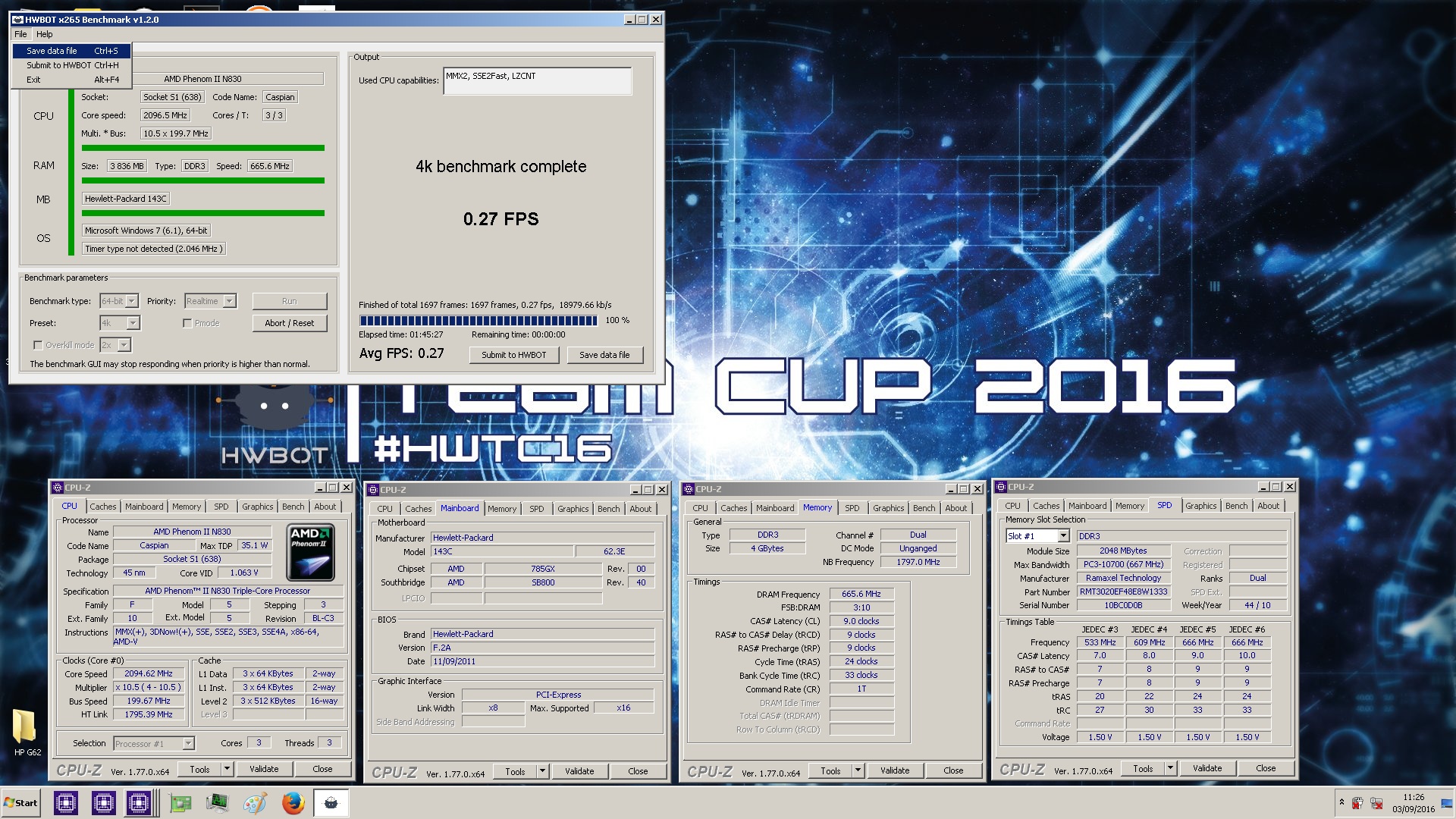The image size is (1456, 819).
Task: Click the Show desktop icon in the tray
Action: [1448, 803]
